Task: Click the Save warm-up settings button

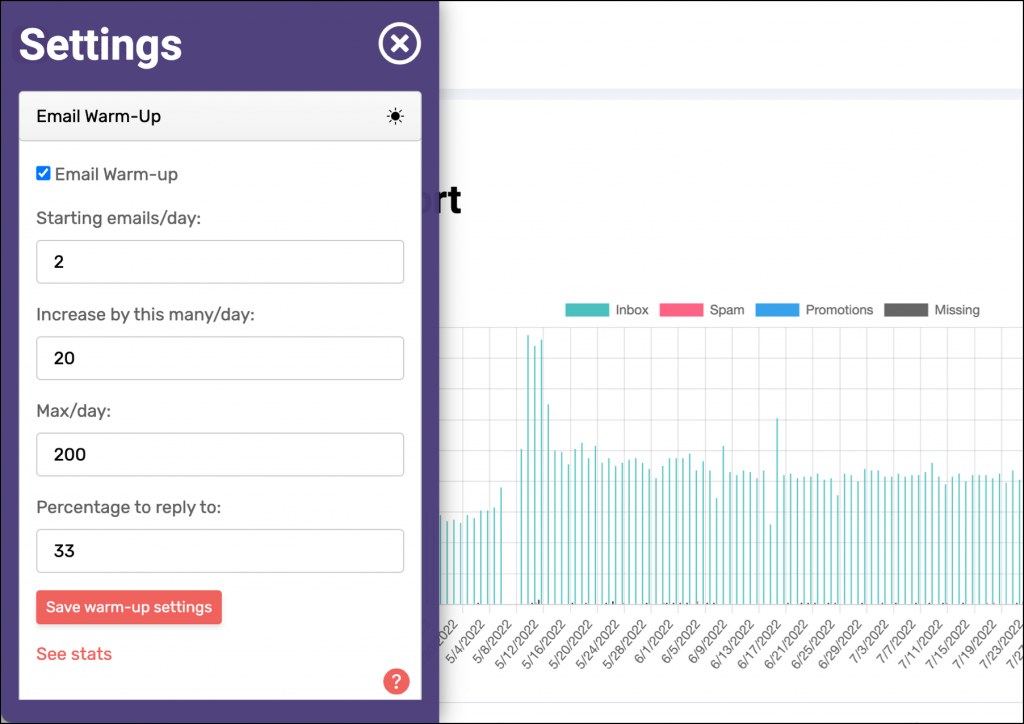Action: tap(128, 607)
